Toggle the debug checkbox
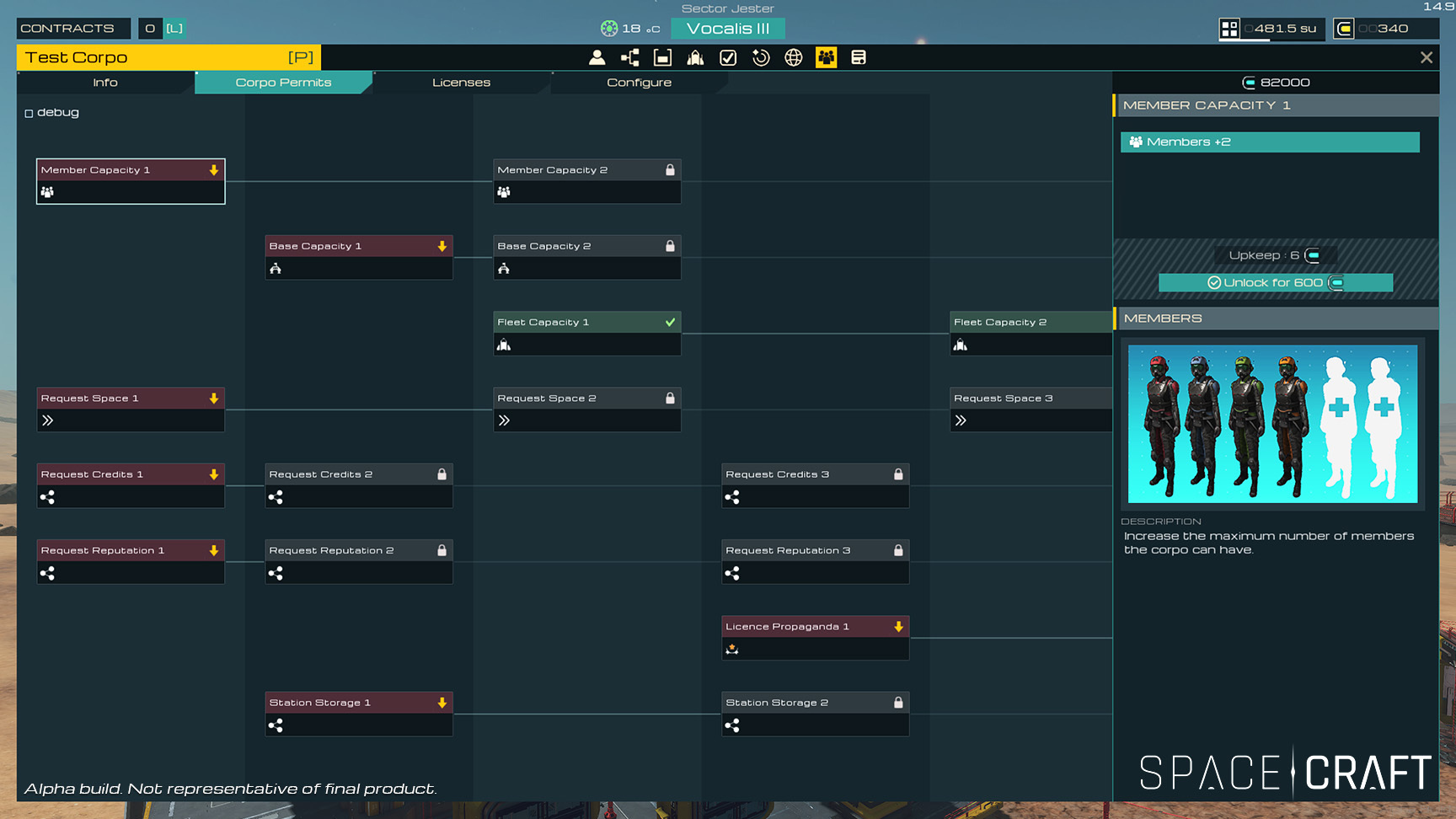The height and width of the screenshot is (819, 1456). coord(29,113)
